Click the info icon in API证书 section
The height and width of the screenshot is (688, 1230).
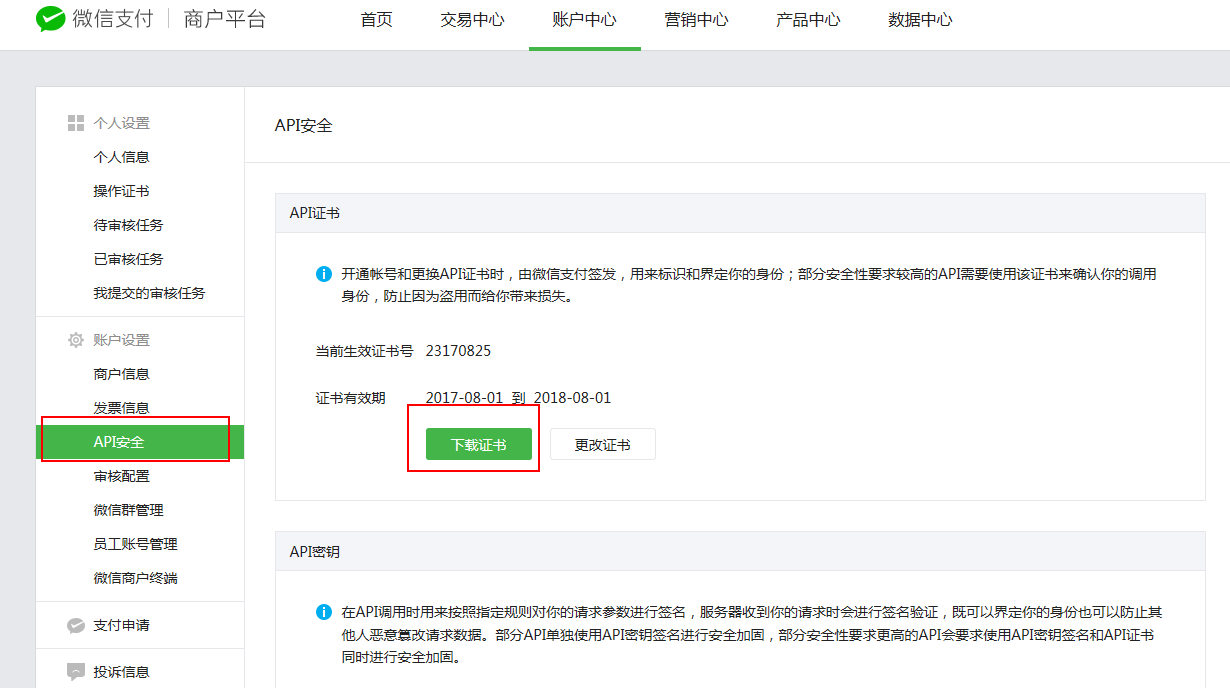tap(323, 274)
